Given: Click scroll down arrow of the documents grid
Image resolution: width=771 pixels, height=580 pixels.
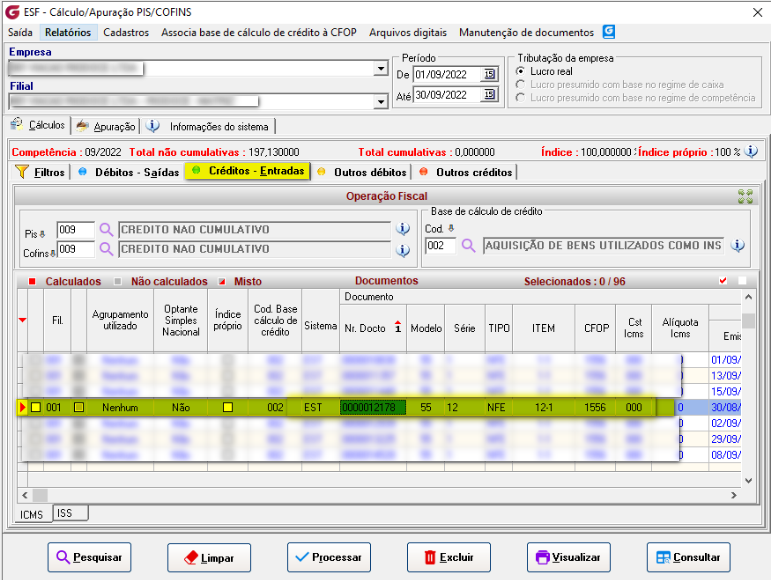Looking at the screenshot, I should pyautogui.click(x=748, y=481).
